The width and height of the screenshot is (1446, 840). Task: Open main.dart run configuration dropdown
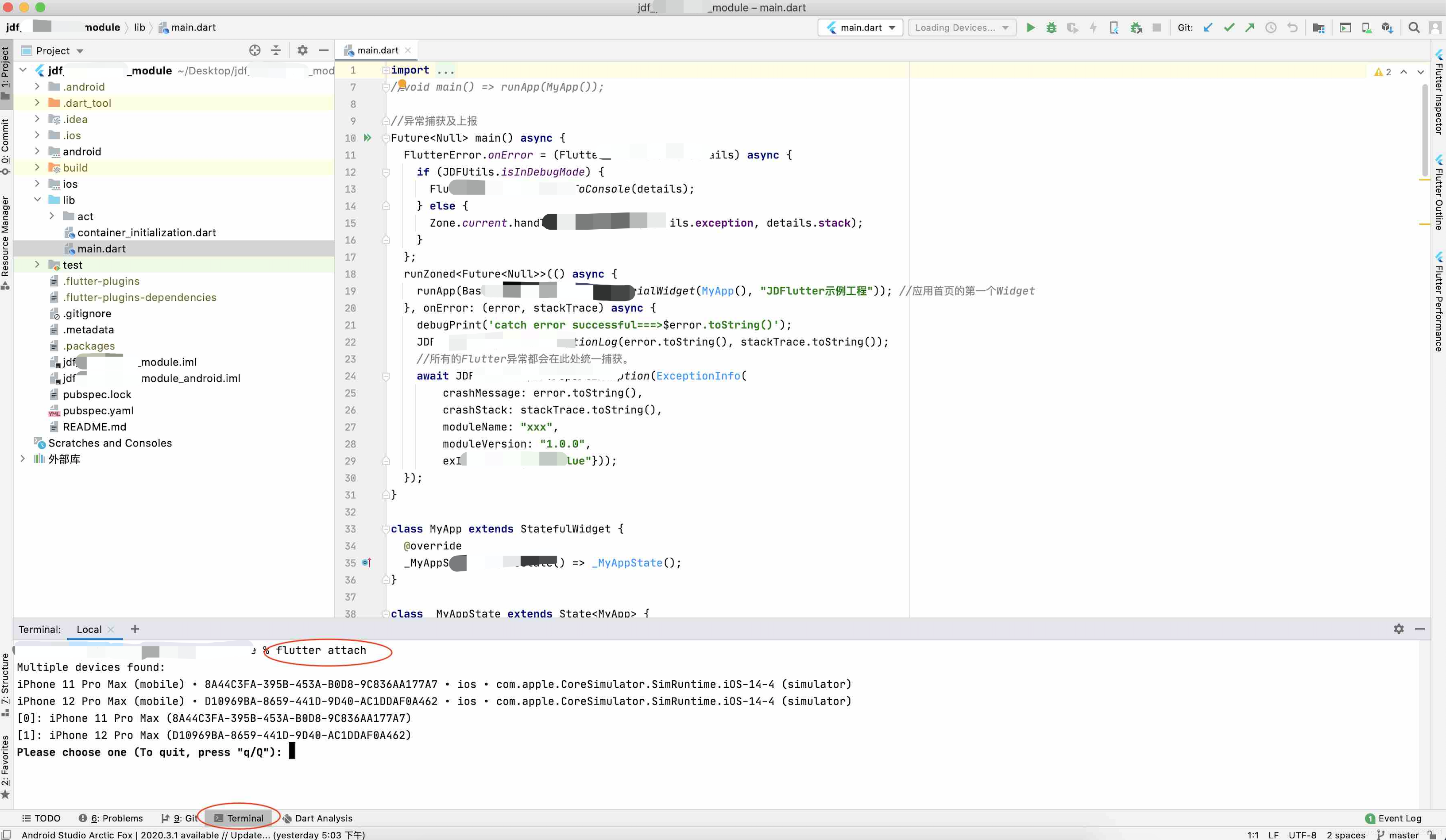pos(860,27)
